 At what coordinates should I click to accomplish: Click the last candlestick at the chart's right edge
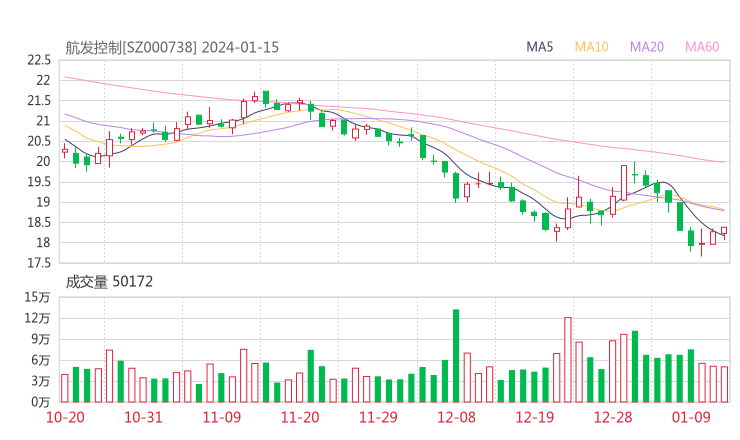click(724, 232)
